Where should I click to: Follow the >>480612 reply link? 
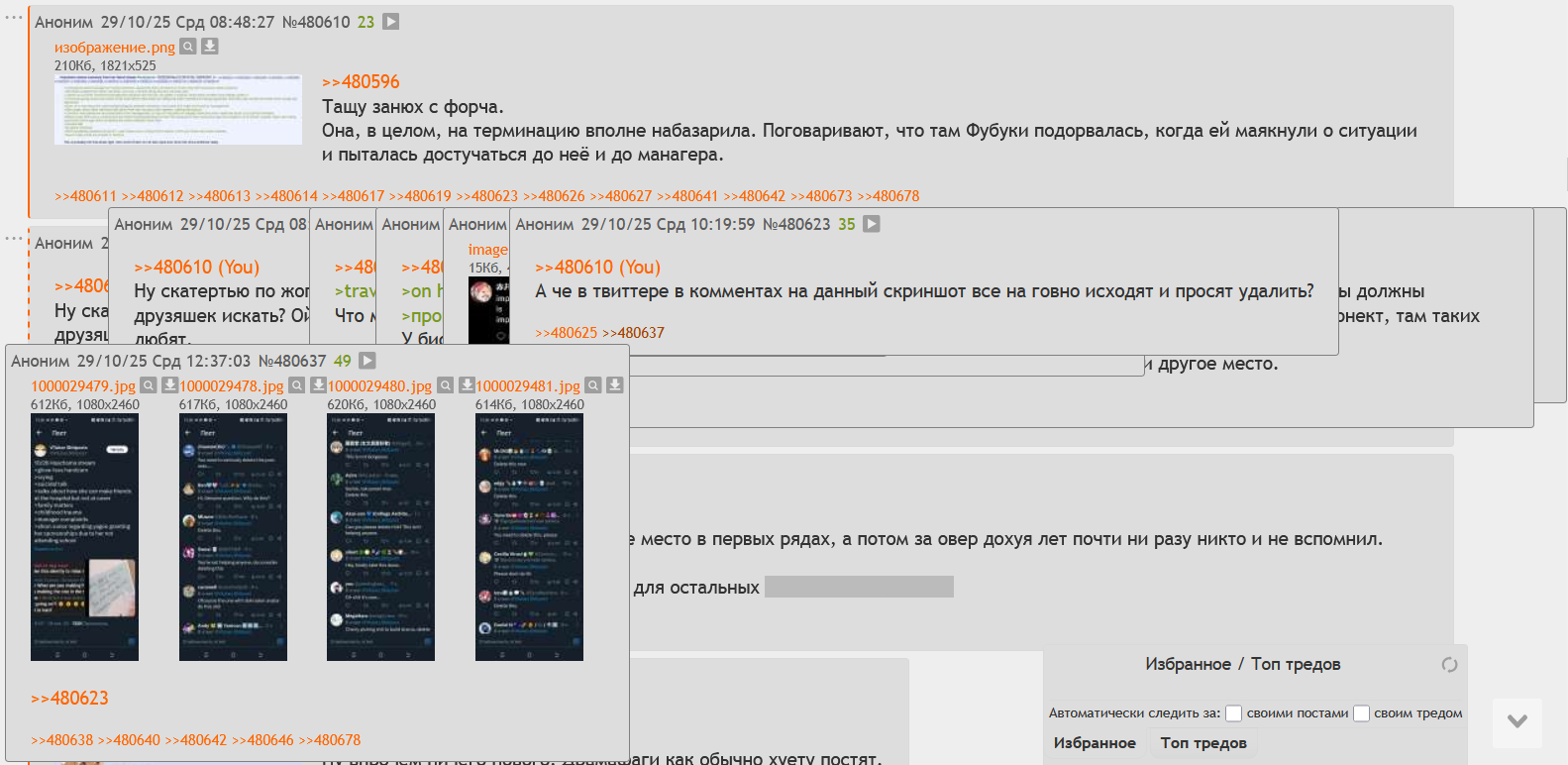point(153,196)
